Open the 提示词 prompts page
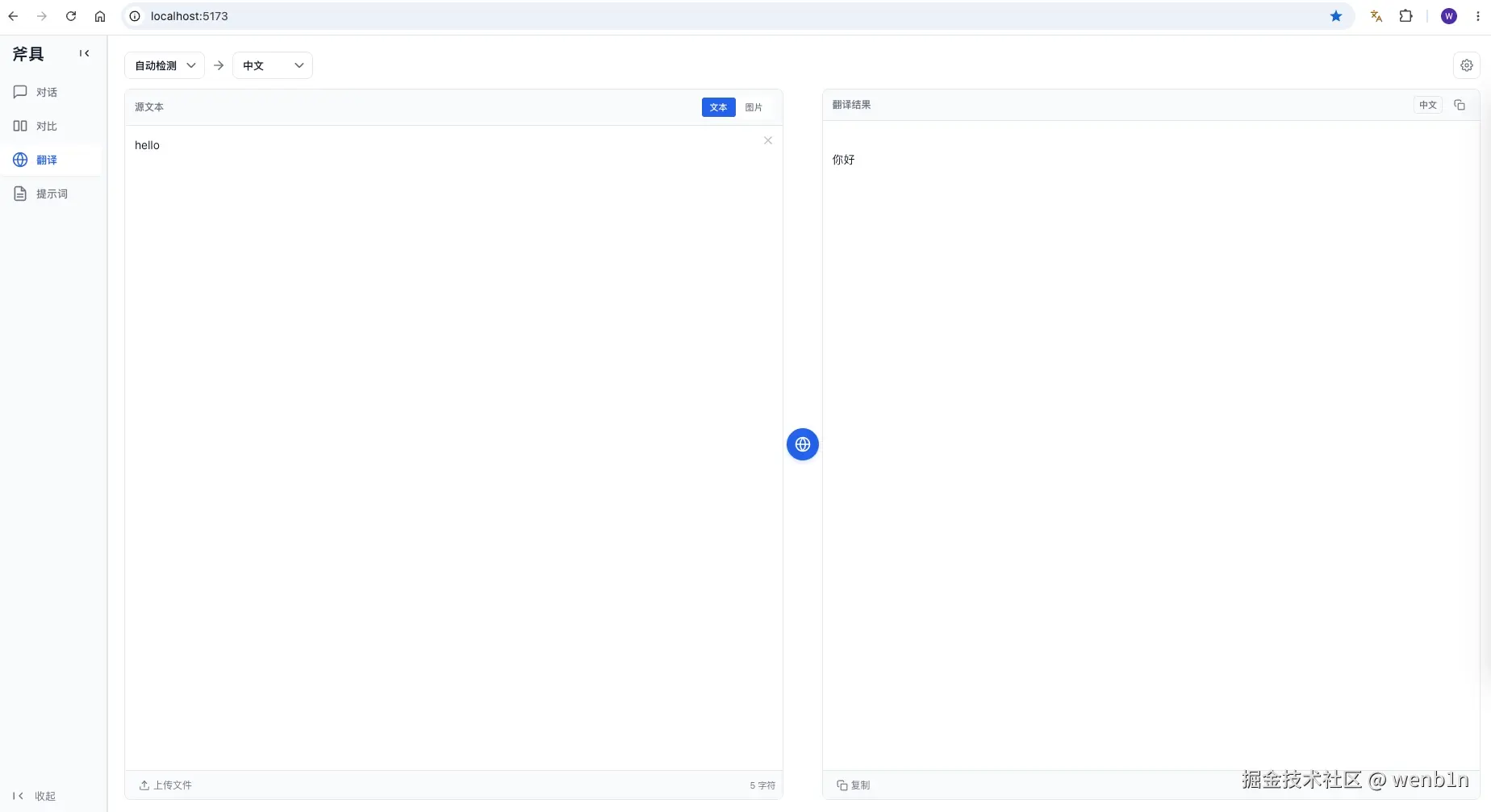This screenshot has width=1491, height=812. (x=52, y=194)
